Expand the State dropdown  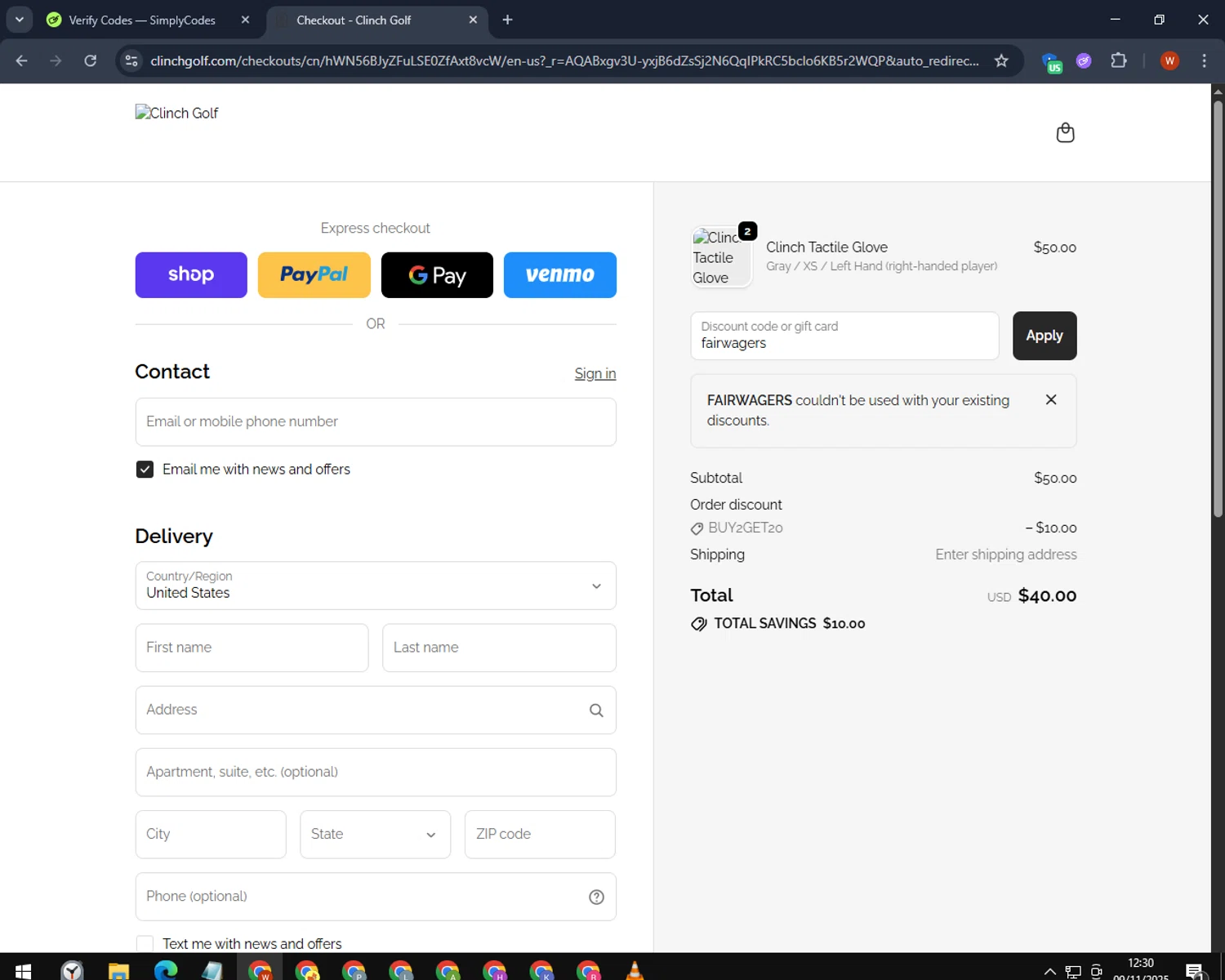pos(376,835)
